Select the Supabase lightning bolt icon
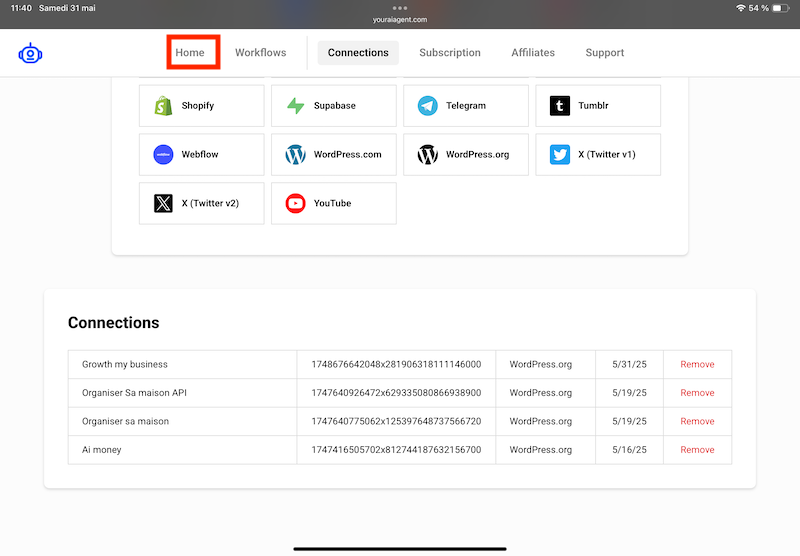This screenshot has width=800, height=556. pos(295,106)
